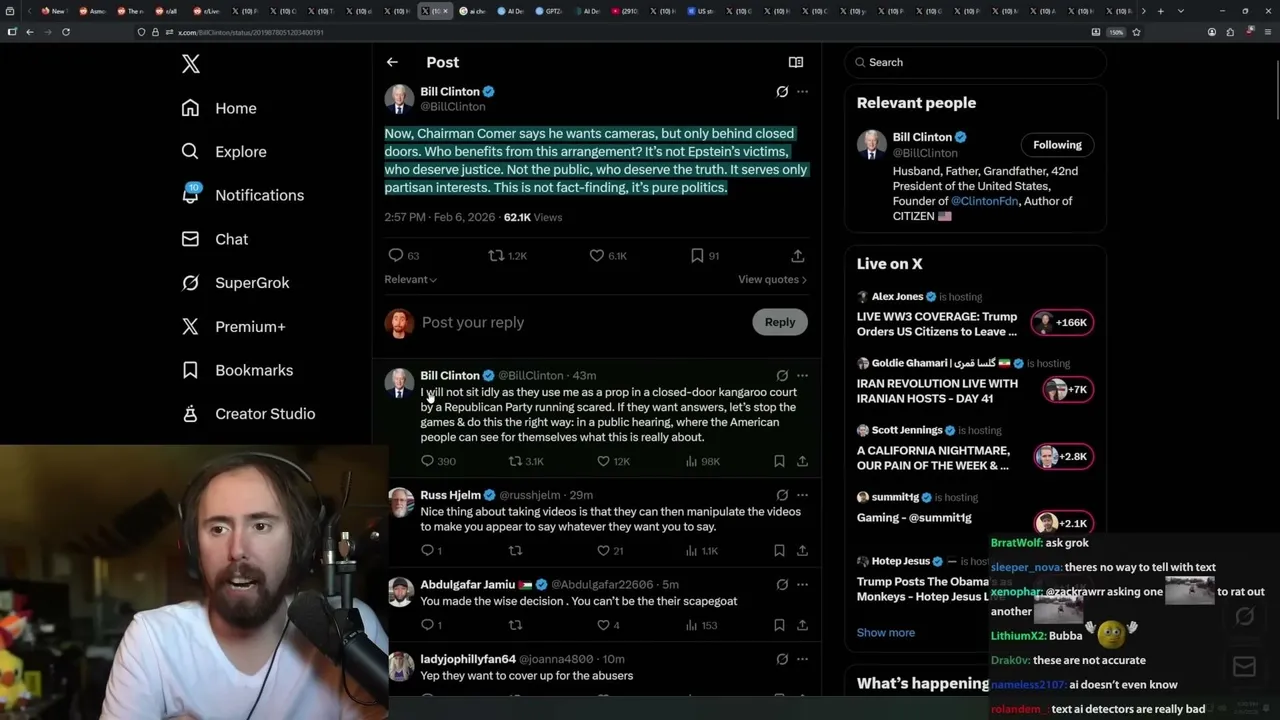Repost the reply with 3.1K reposts
The width and height of the screenshot is (1280, 720).
coord(515,461)
